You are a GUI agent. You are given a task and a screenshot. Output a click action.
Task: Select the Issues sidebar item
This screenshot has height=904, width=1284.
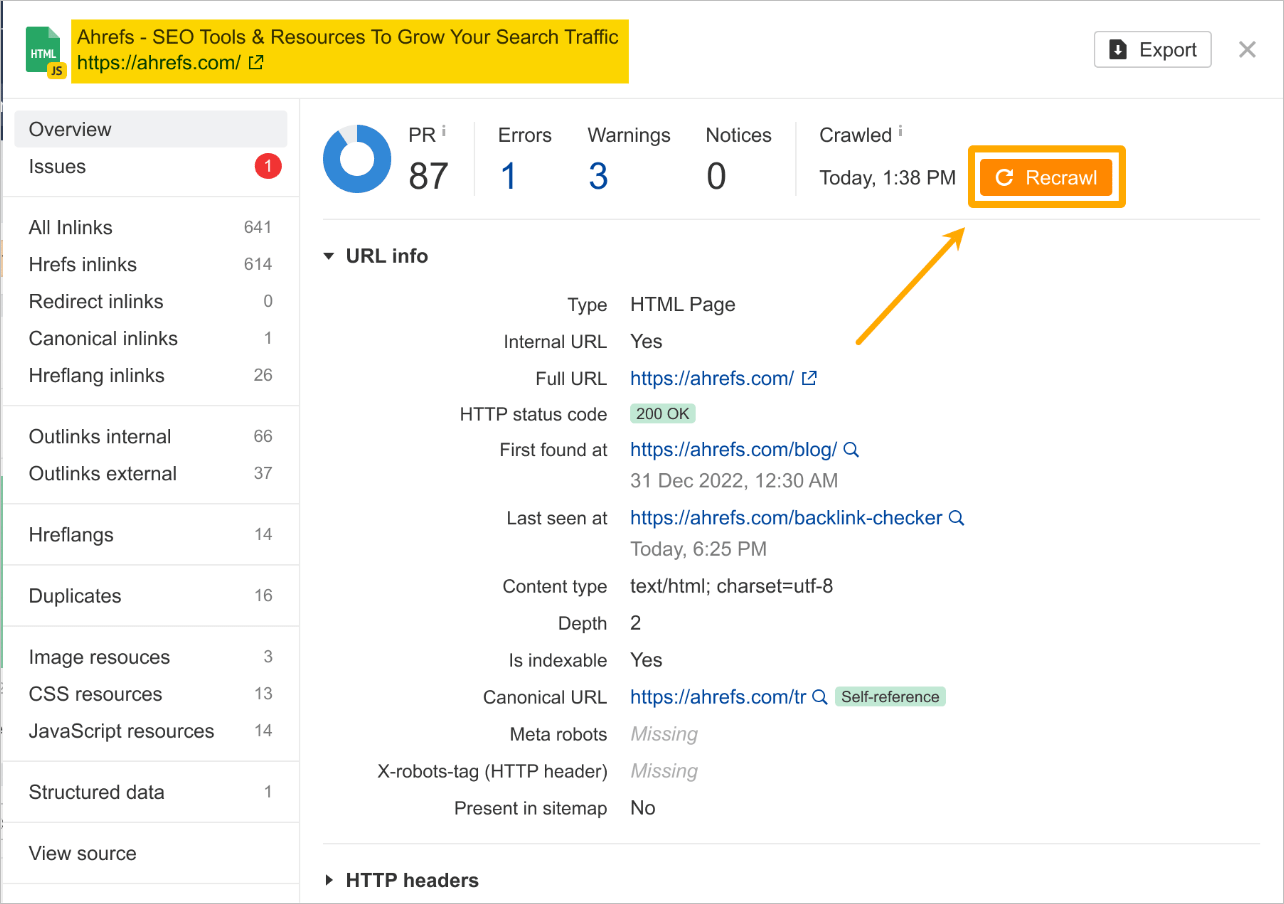pos(57,167)
